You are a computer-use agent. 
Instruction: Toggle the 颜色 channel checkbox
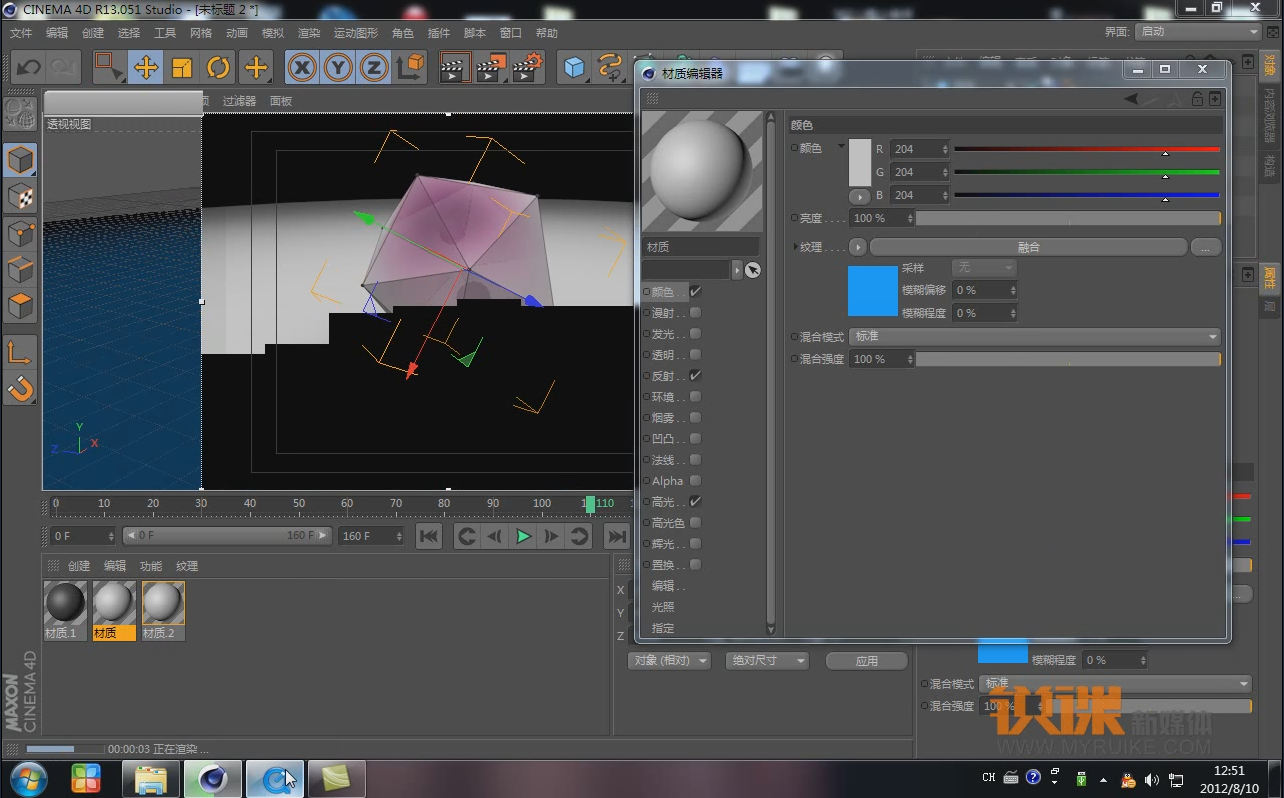(x=695, y=292)
